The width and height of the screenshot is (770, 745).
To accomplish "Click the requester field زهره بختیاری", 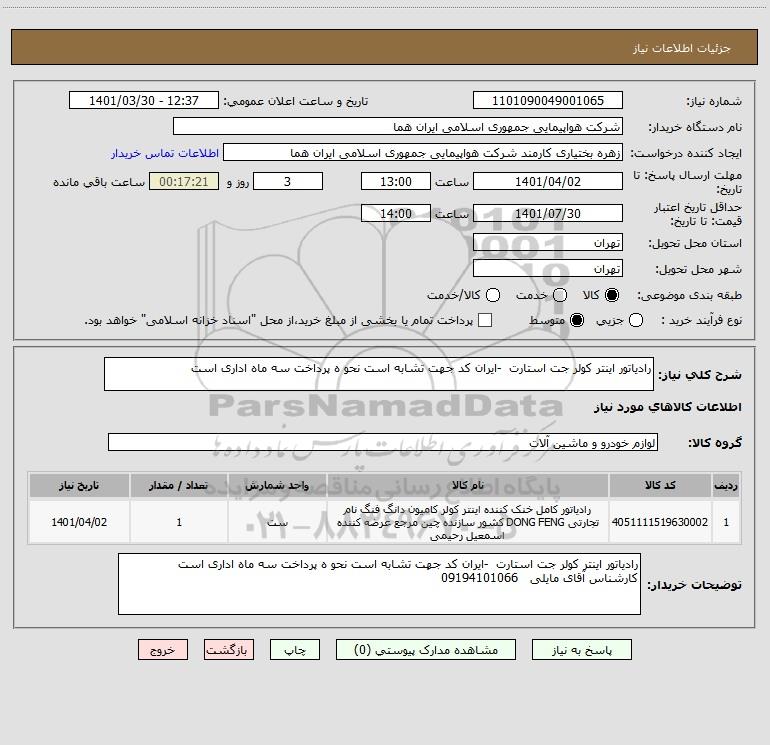I will point(423,153).
